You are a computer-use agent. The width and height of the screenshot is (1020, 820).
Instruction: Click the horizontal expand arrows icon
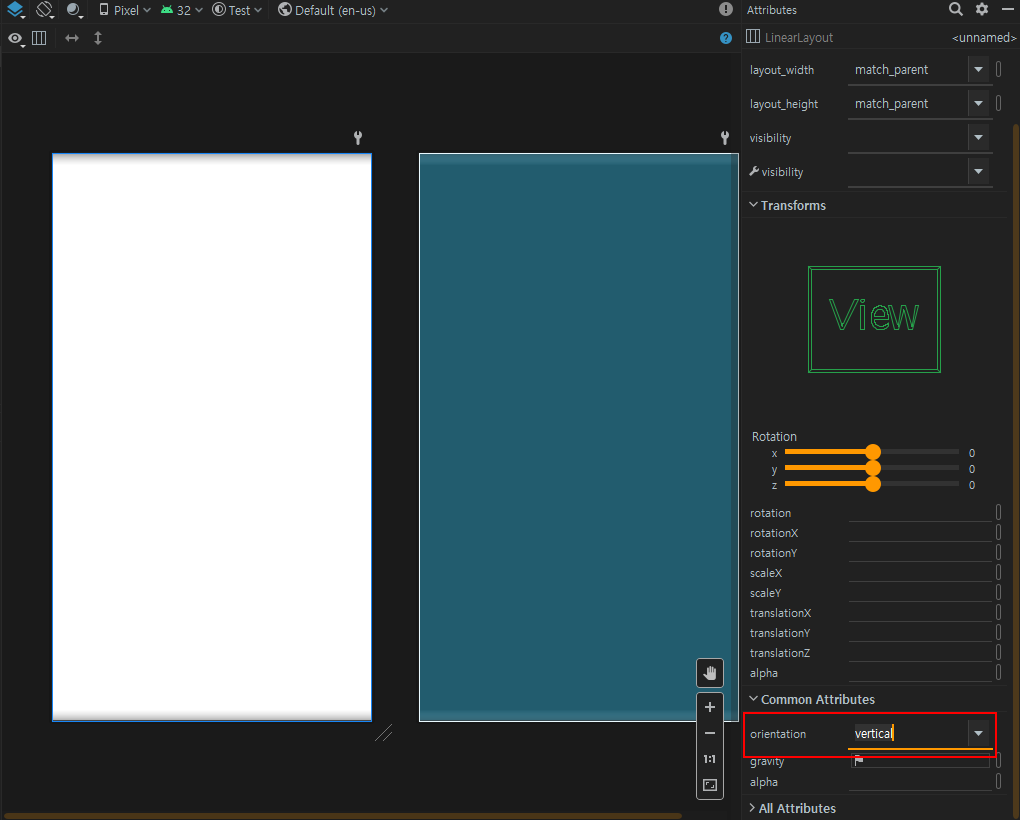click(72, 38)
